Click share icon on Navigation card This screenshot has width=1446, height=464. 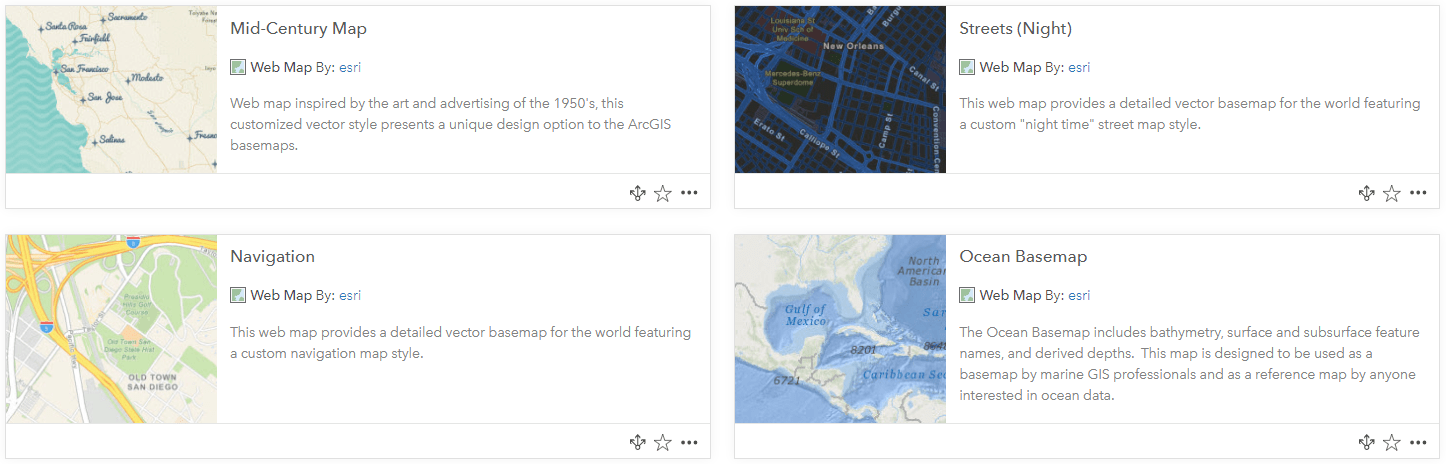[x=637, y=442]
